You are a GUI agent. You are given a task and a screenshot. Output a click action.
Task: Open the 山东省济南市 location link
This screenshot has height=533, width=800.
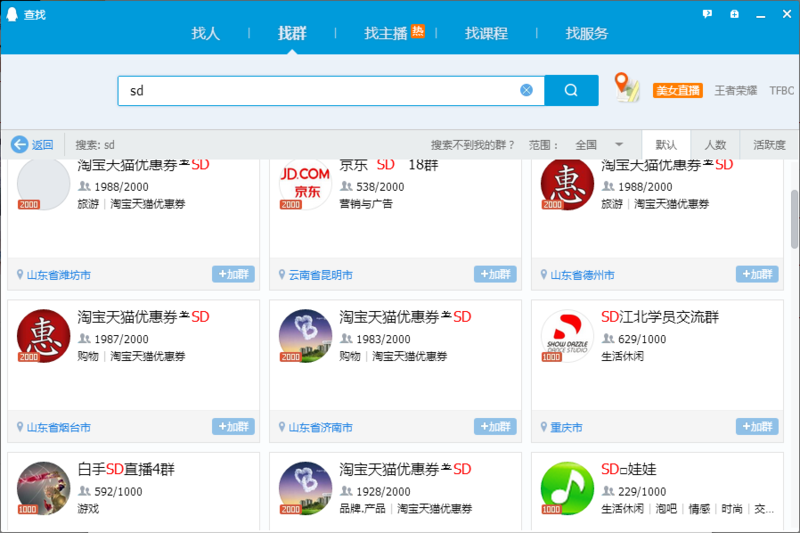[320, 427]
